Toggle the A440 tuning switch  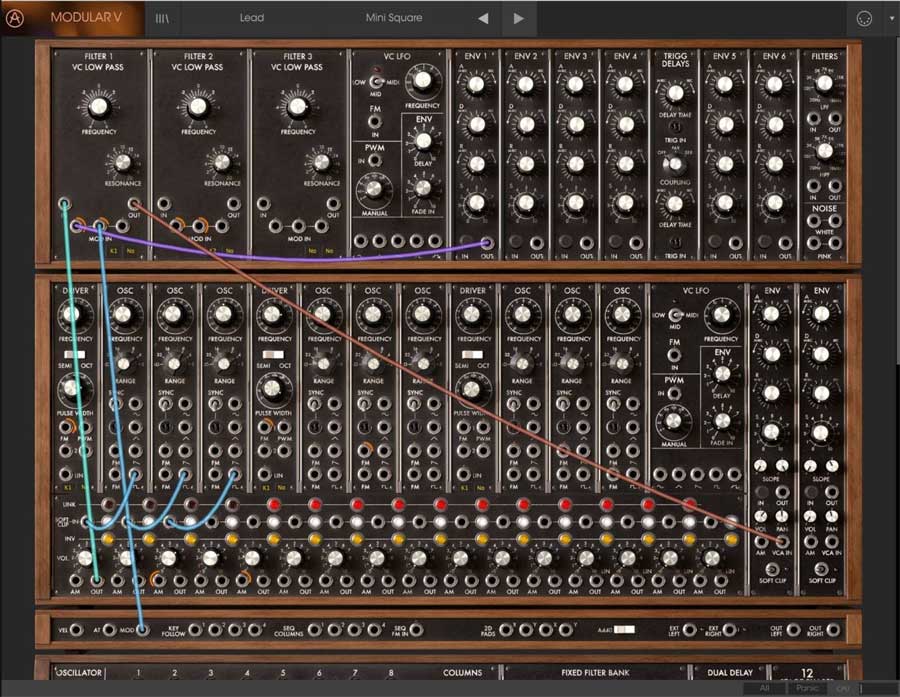pyautogui.click(x=624, y=630)
